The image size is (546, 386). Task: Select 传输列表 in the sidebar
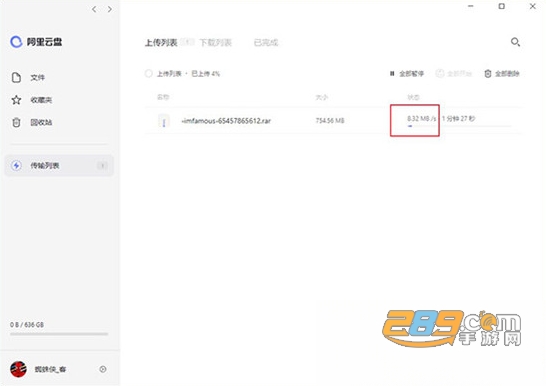(59, 165)
